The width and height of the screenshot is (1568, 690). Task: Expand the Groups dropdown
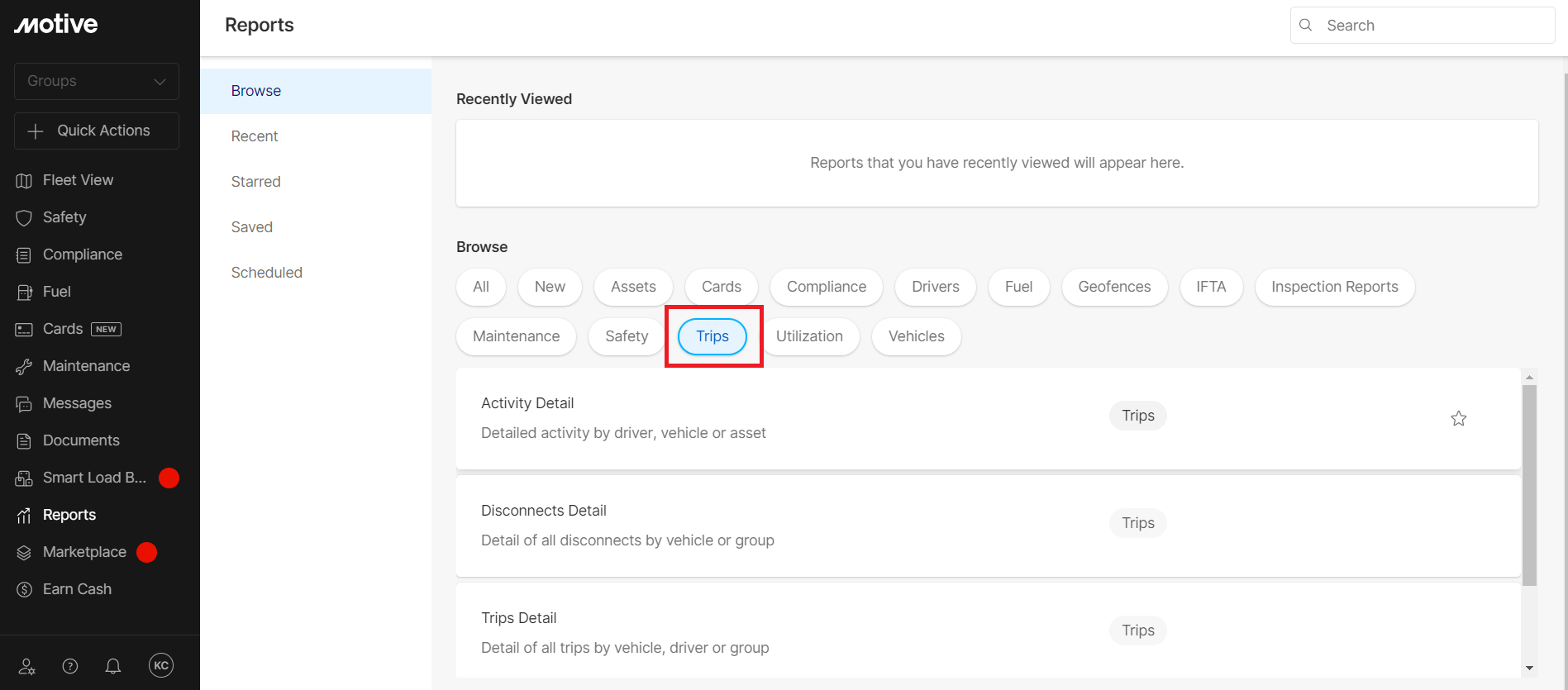point(97,81)
